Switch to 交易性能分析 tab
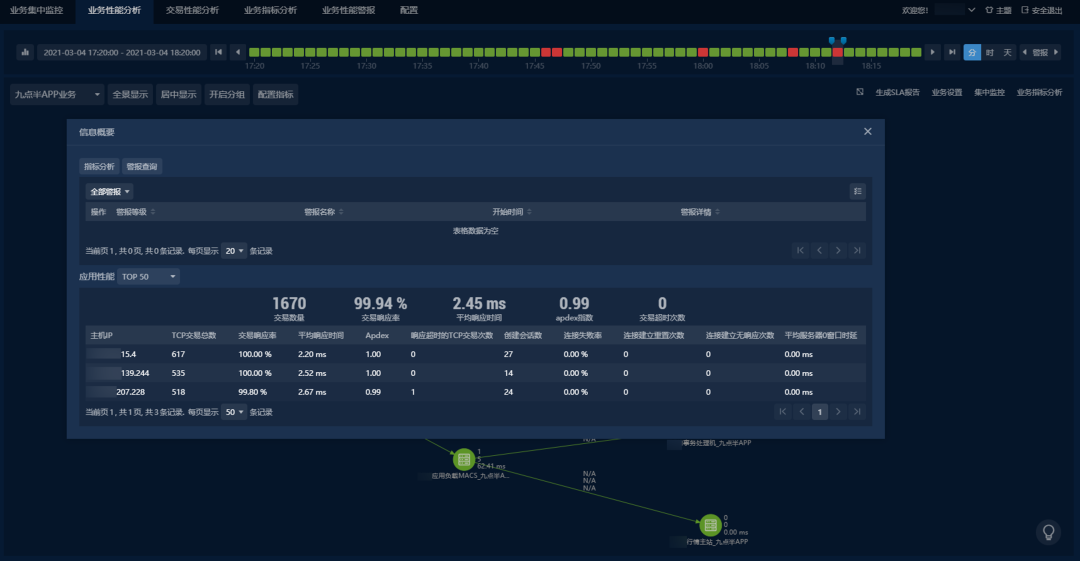The height and width of the screenshot is (561, 1080). (x=192, y=10)
